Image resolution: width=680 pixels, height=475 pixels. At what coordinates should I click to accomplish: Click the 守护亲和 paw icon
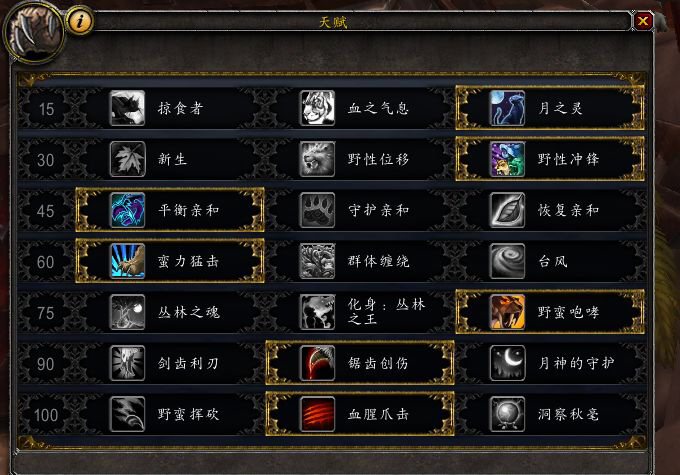coord(317,210)
